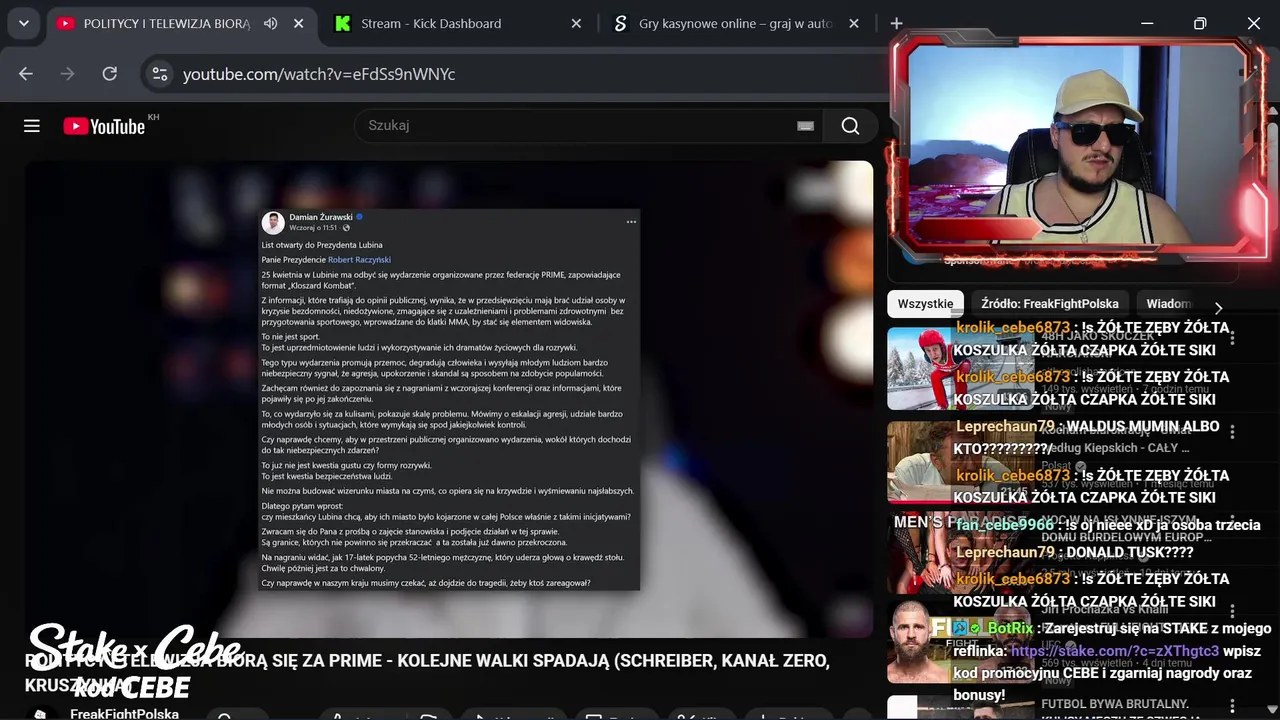
Task: Mute the YouTube tab via speaker icon
Action: tap(270, 23)
